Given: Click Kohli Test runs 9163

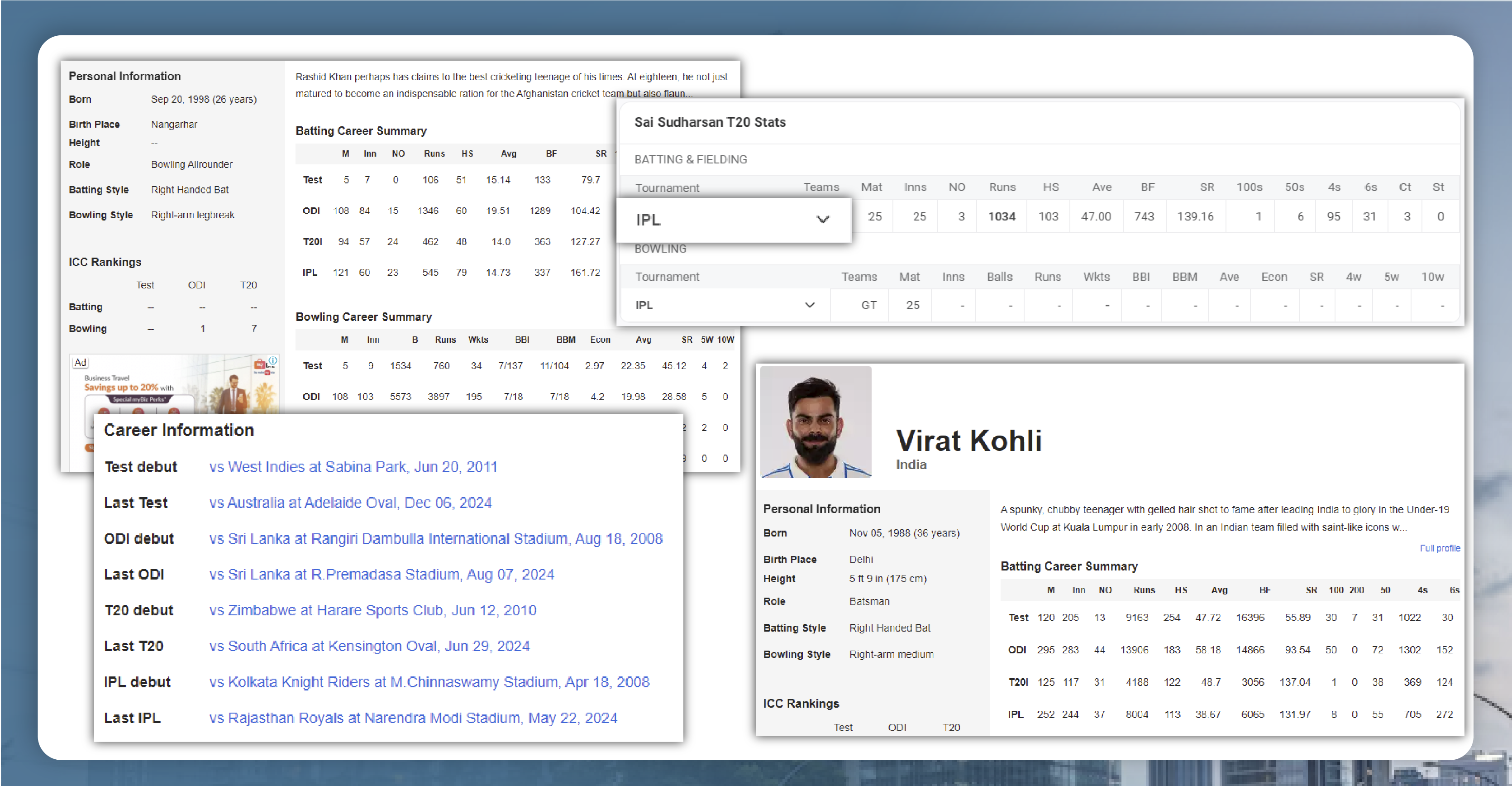Looking at the screenshot, I should click(1137, 618).
